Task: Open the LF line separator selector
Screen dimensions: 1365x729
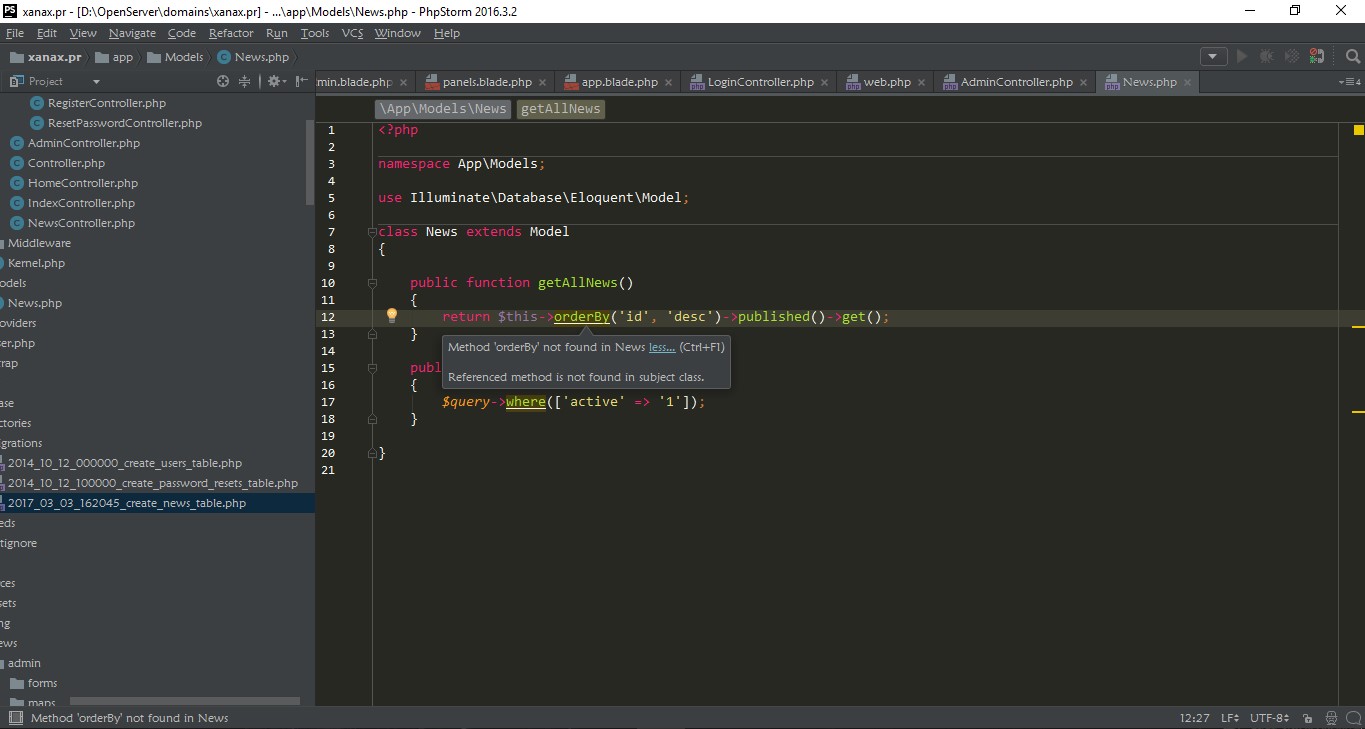Action: pyautogui.click(x=1230, y=718)
